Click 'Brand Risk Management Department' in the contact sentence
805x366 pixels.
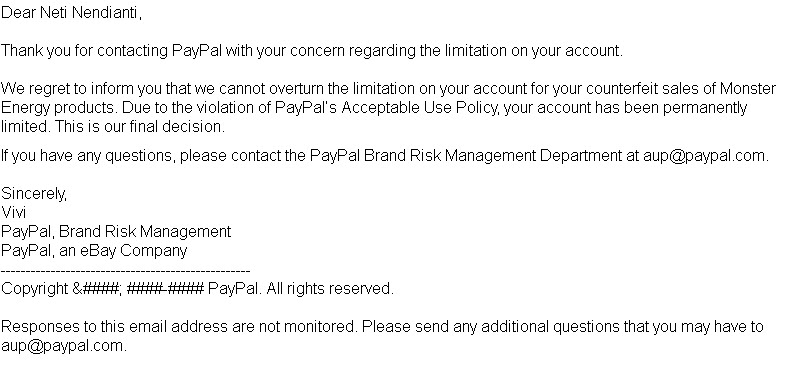[x=492, y=156]
